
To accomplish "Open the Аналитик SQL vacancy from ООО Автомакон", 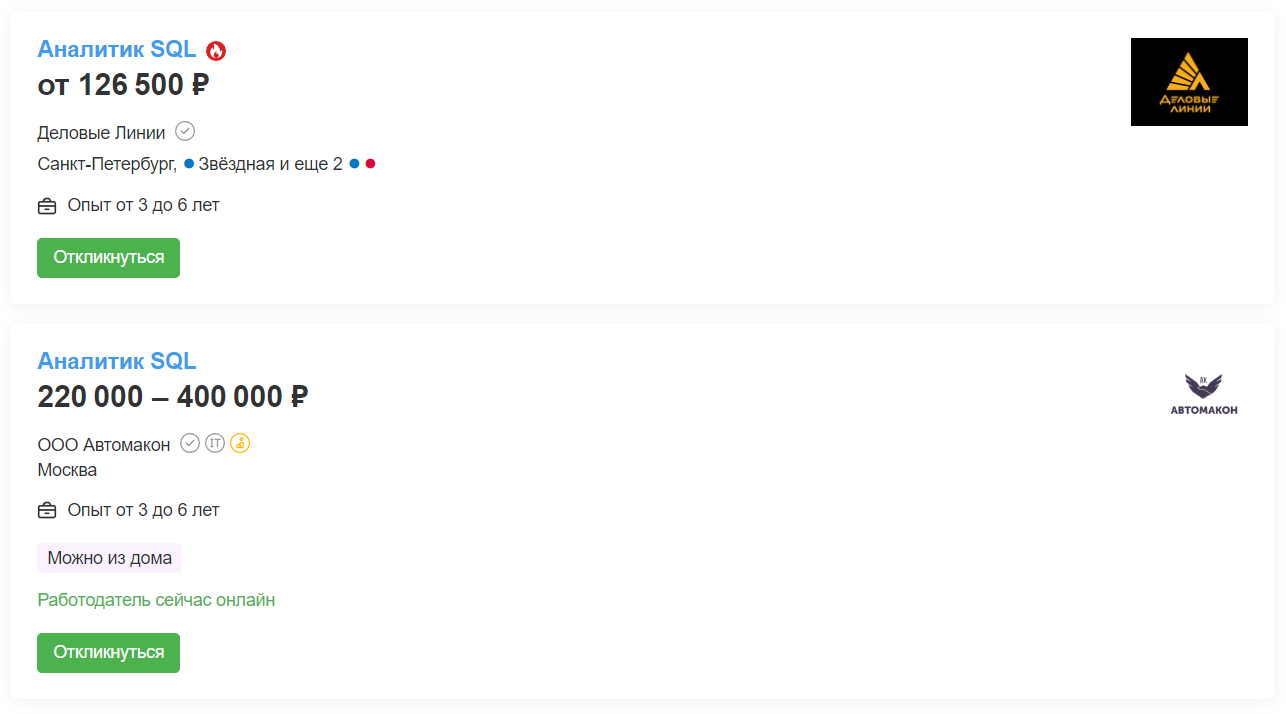I will pyautogui.click(x=117, y=361).
